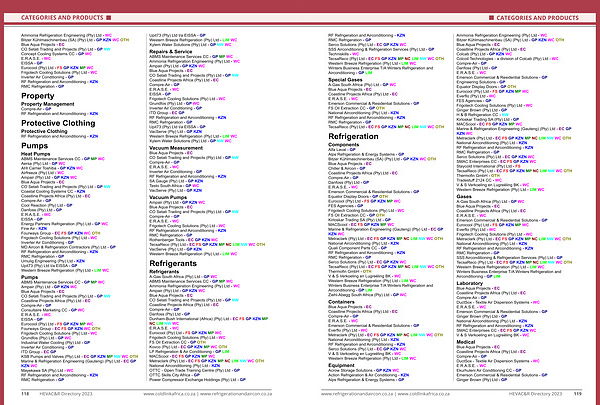Viewport: 600px width, 405px height.
Task: Click the "KSB Pumps and Valves" entry
Action: [x=80, y=356]
